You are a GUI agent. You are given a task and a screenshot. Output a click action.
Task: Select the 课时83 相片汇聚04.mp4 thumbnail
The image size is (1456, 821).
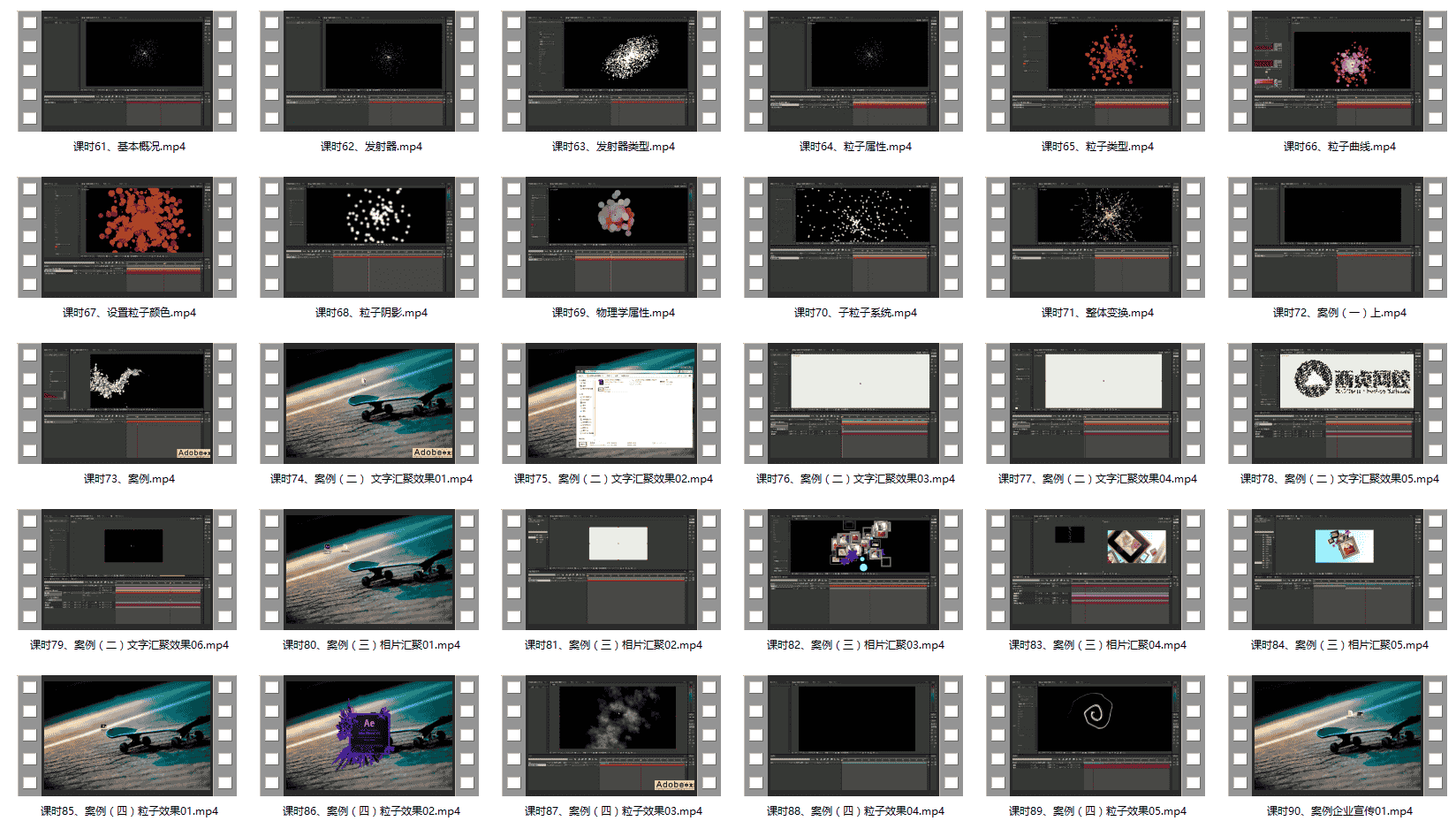pos(1096,570)
